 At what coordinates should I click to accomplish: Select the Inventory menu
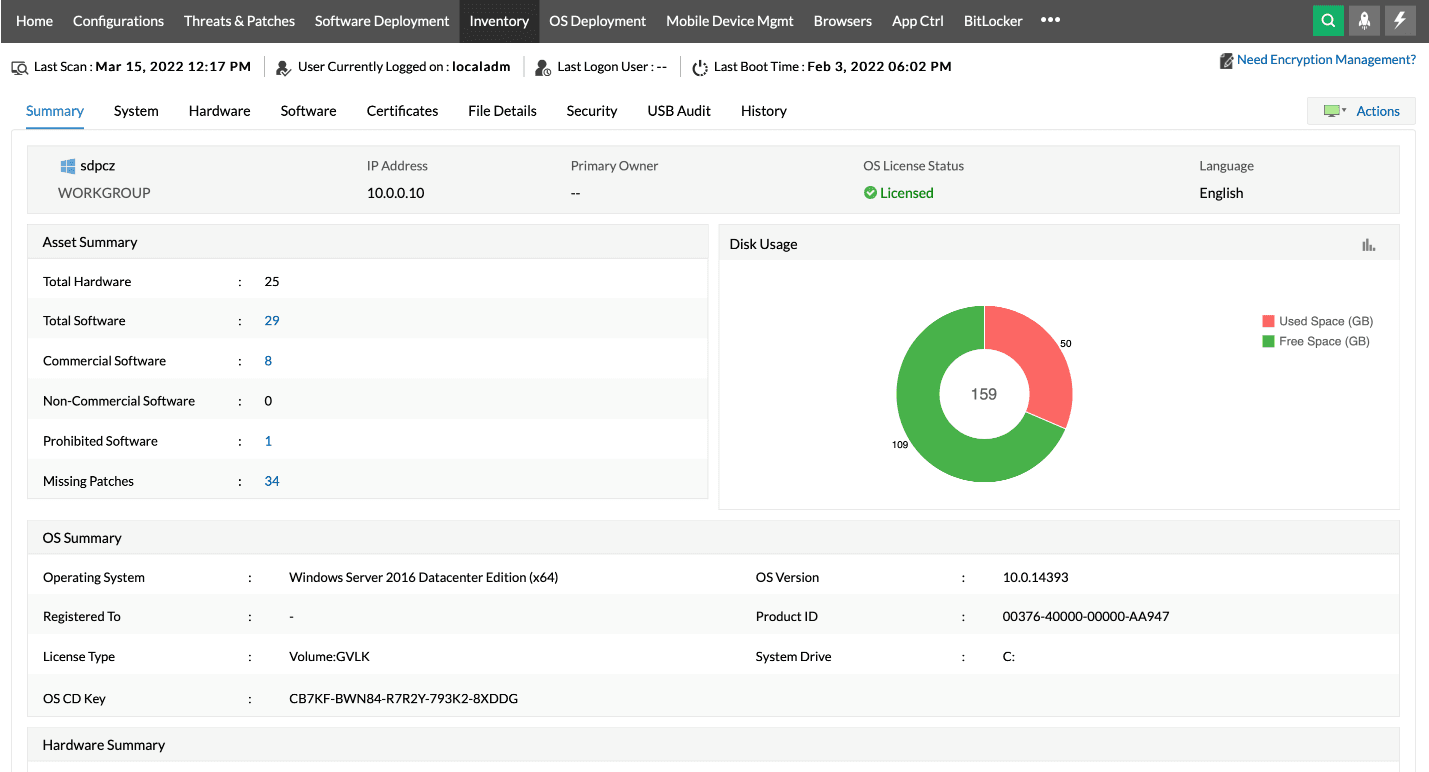click(x=499, y=21)
